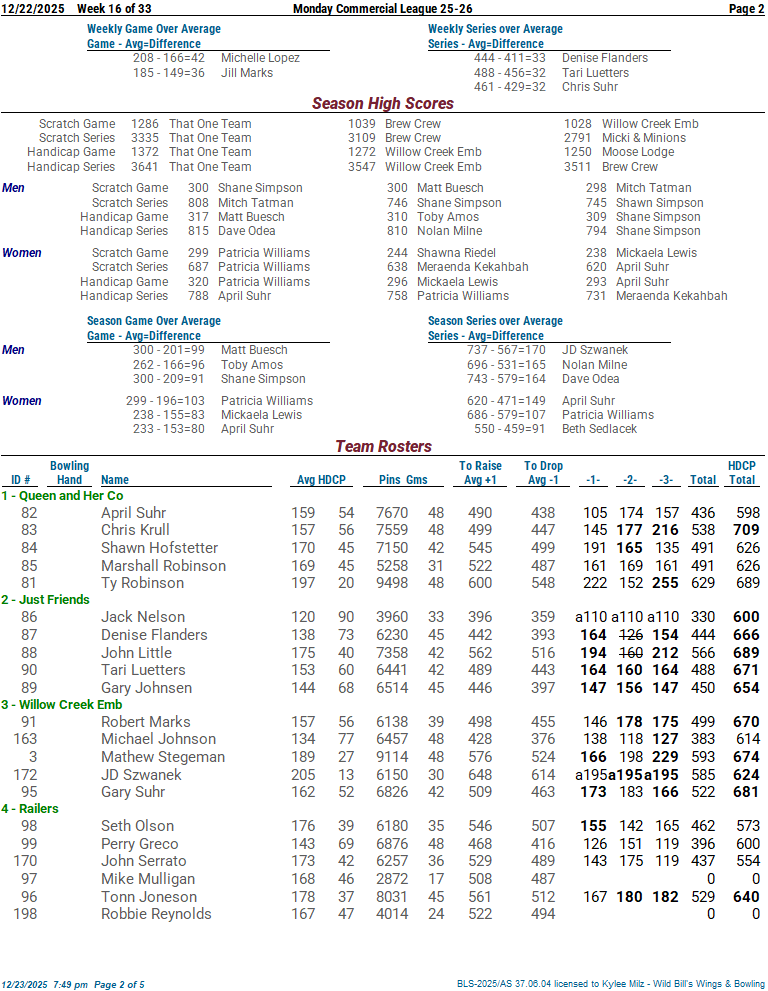Click Ty Robinson's name in roster
768x991 pixels.
tap(142, 583)
